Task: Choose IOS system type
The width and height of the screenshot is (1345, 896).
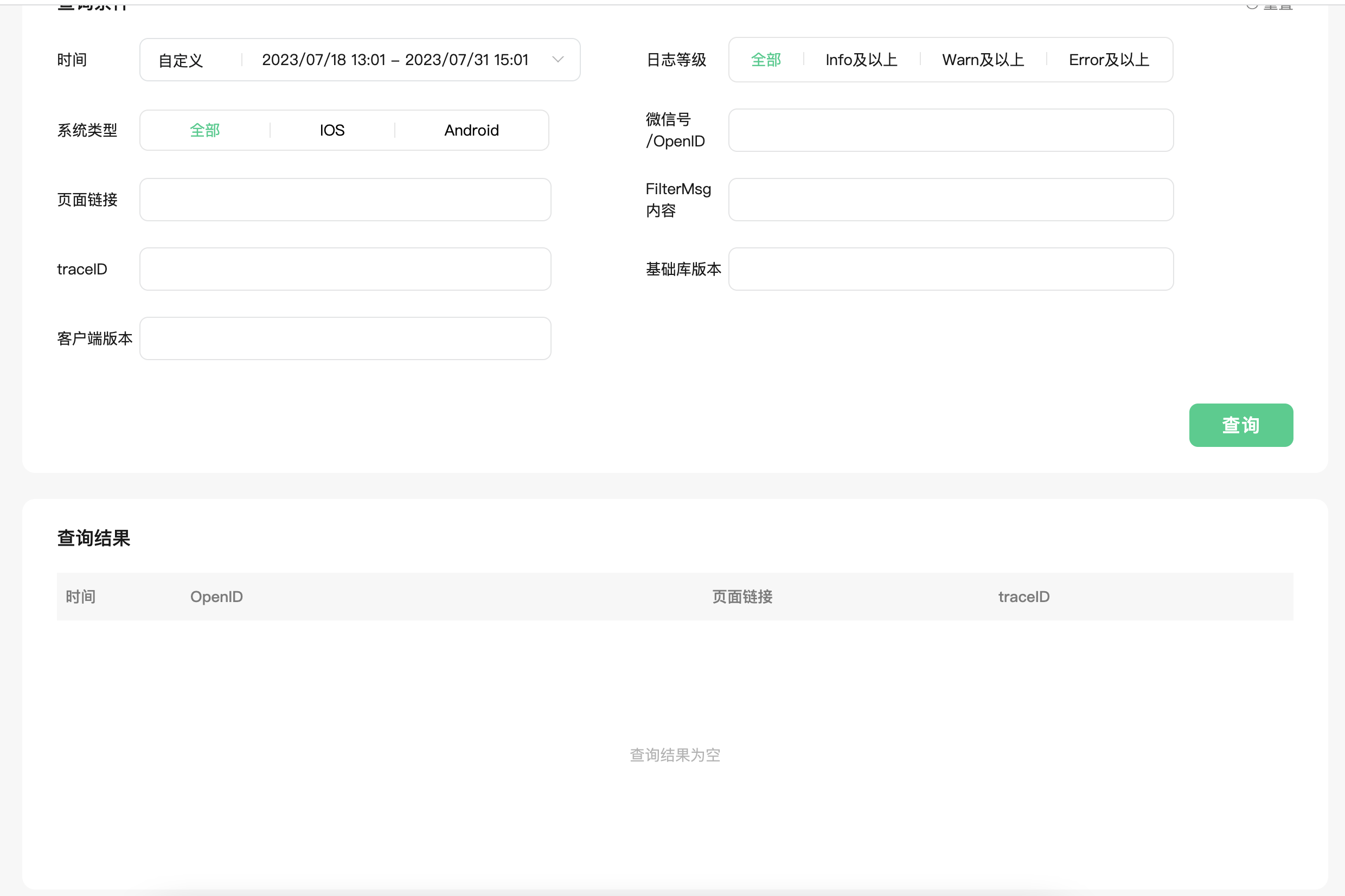Action: 332,130
